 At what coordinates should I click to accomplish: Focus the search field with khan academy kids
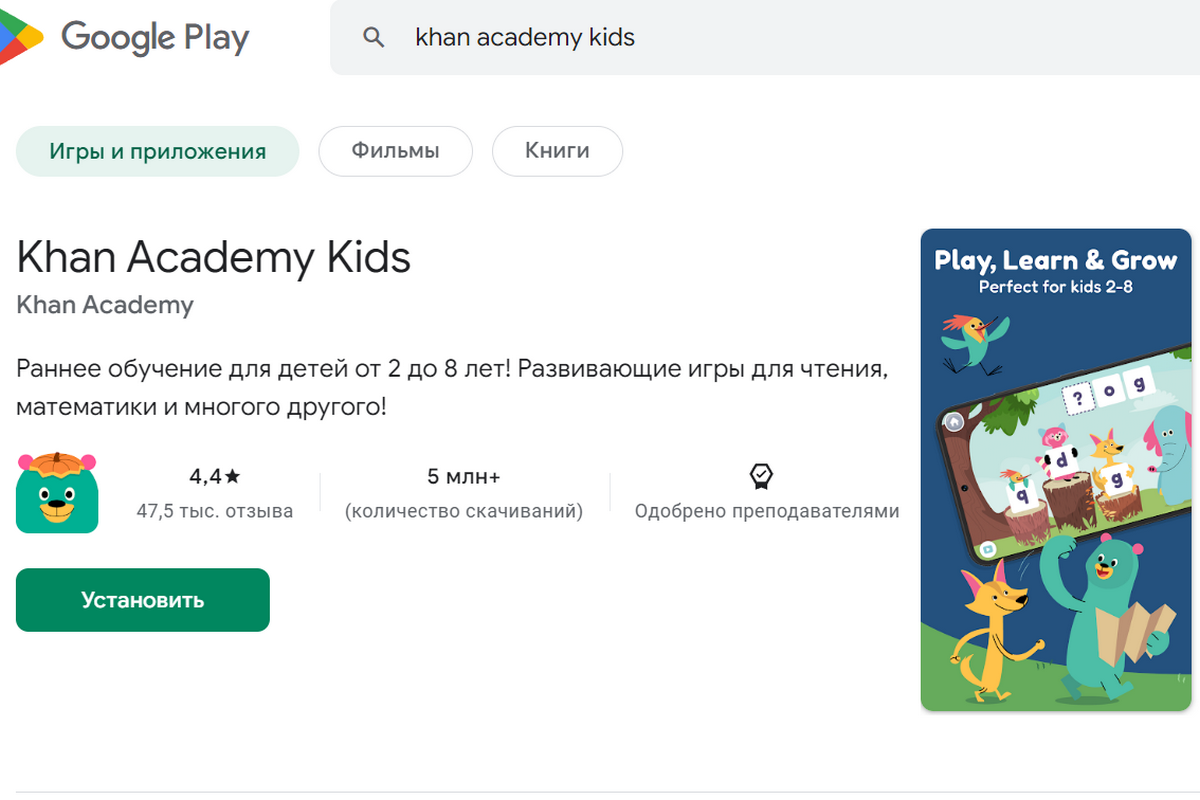point(700,38)
